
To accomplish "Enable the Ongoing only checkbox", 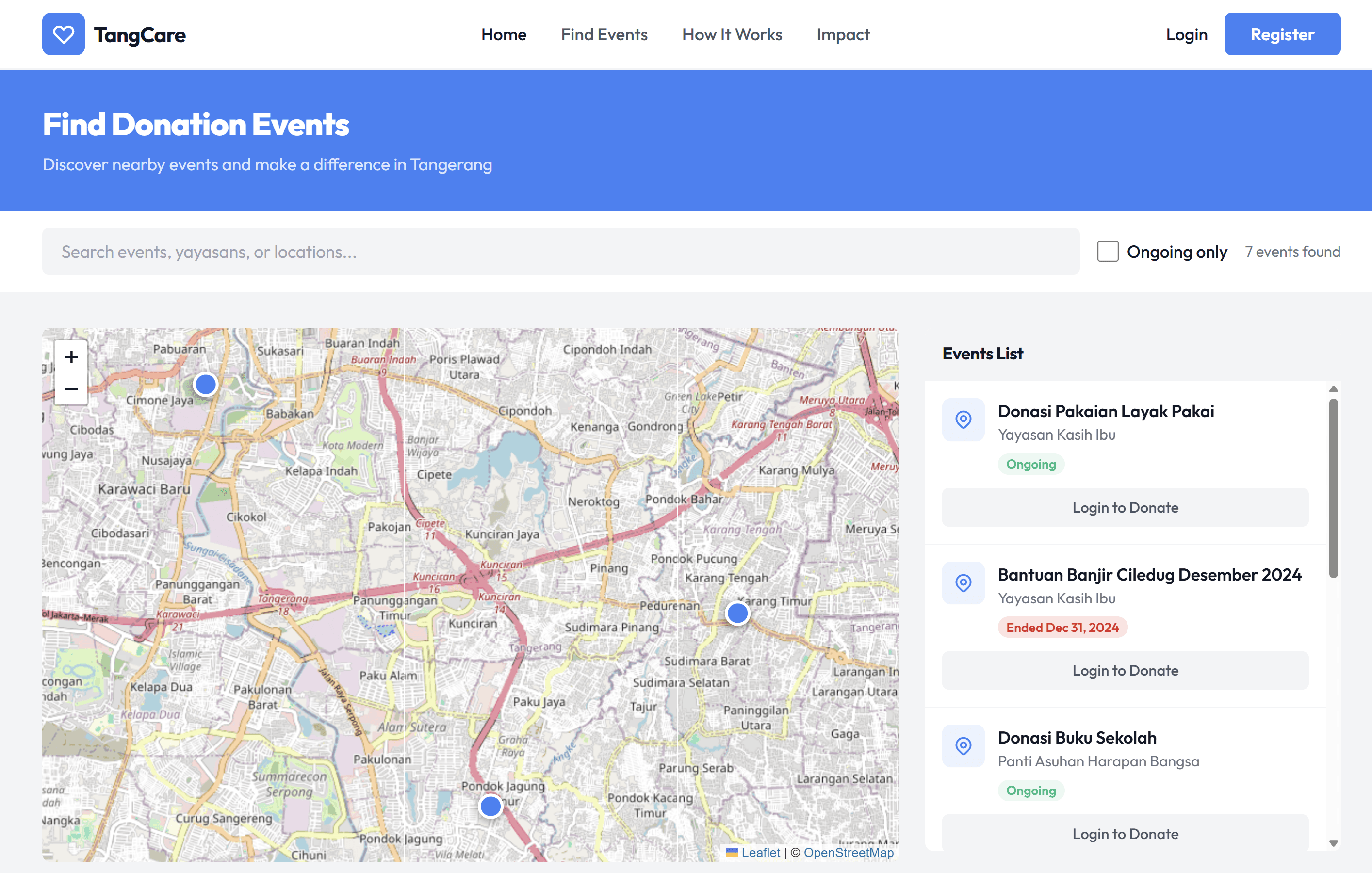I will coord(1108,251).
